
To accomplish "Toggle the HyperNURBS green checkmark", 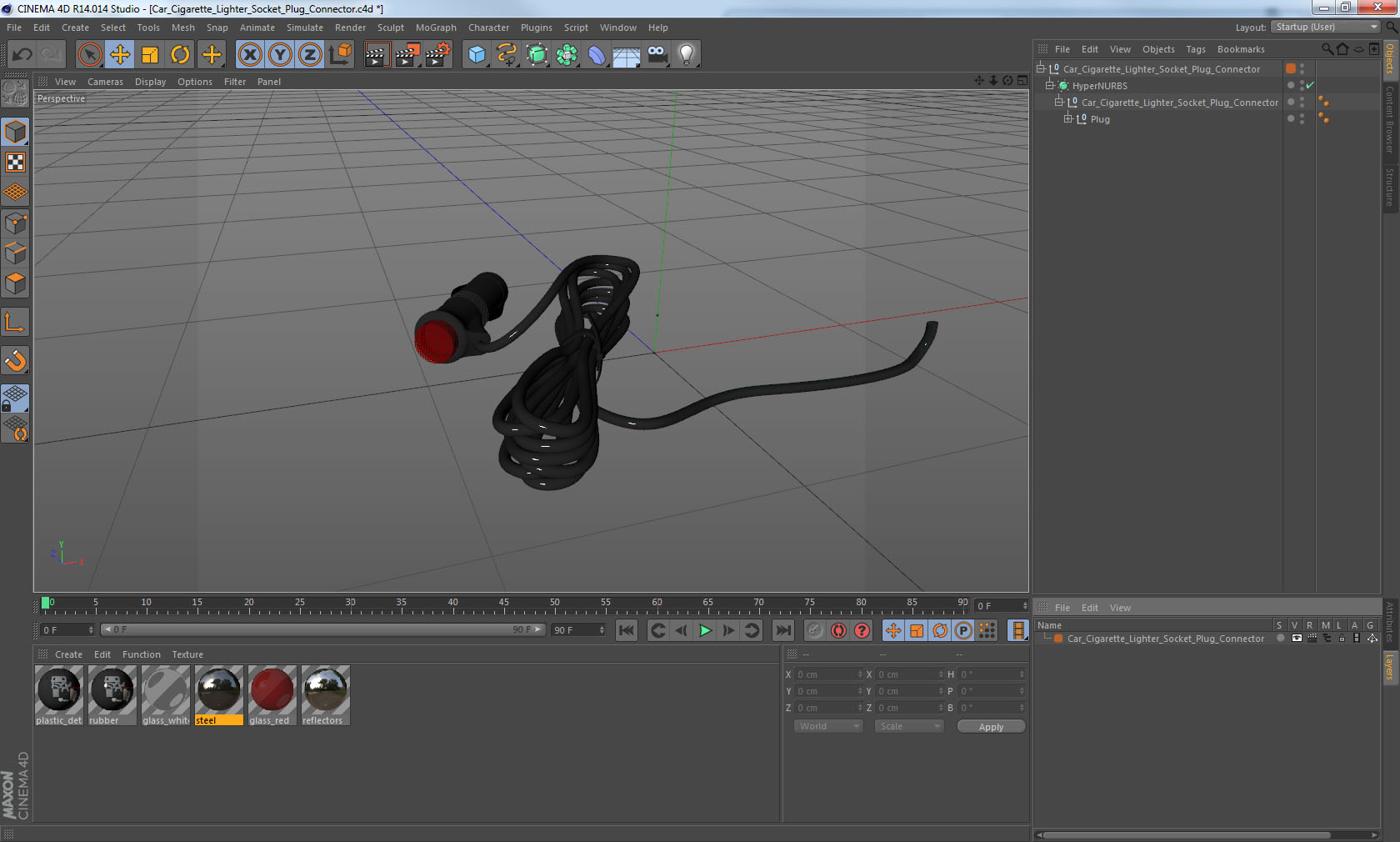I will pyautogui.click(x=1311, y=86).
